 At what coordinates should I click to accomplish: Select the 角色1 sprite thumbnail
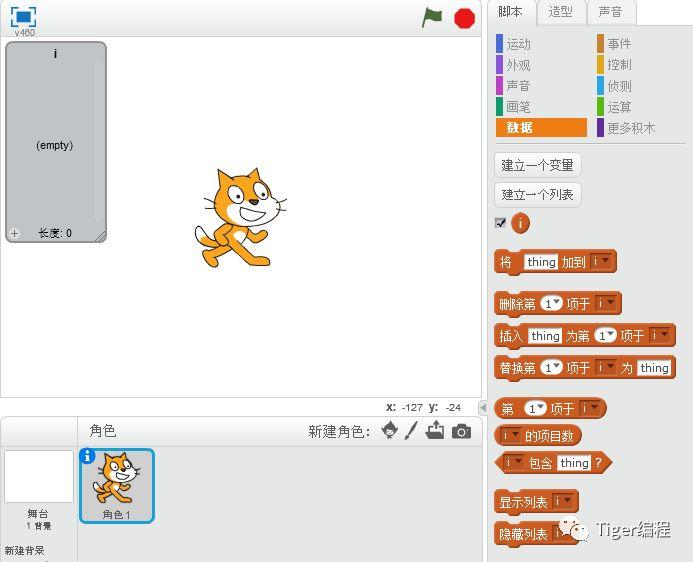click(x=117, y=486)
